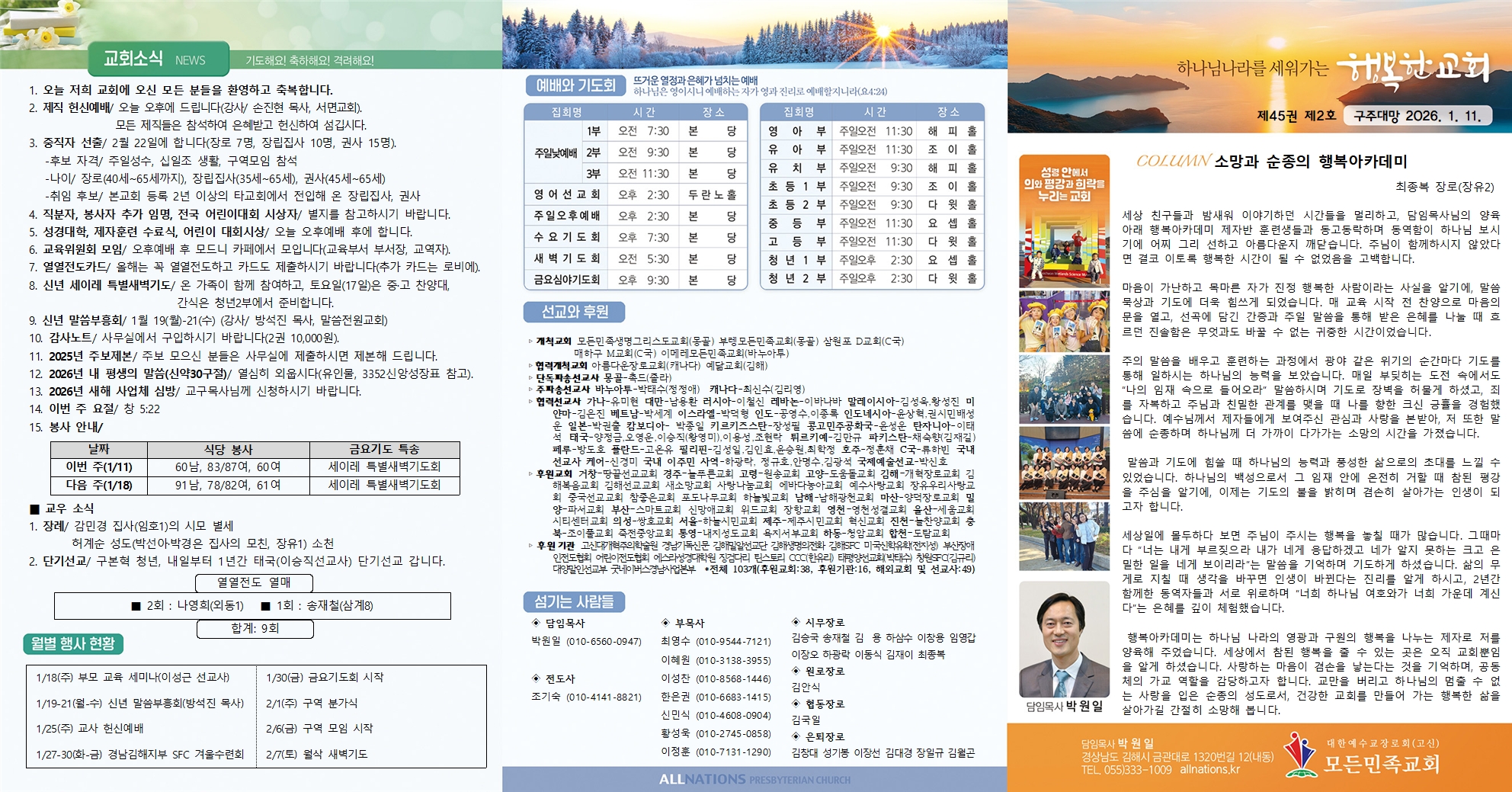Click the diamond bullet next to 전도사
Image resolution: width=1512 pixels, height=792 pixels.
tap(536, 678)
